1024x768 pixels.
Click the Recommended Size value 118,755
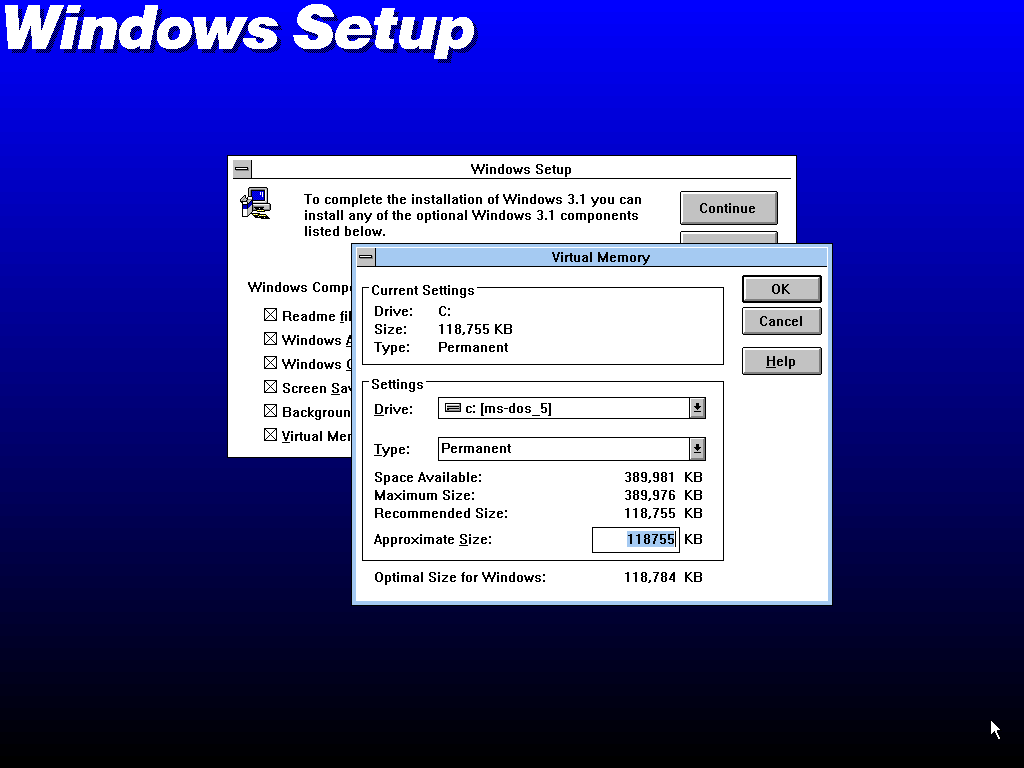coord(650,513)
